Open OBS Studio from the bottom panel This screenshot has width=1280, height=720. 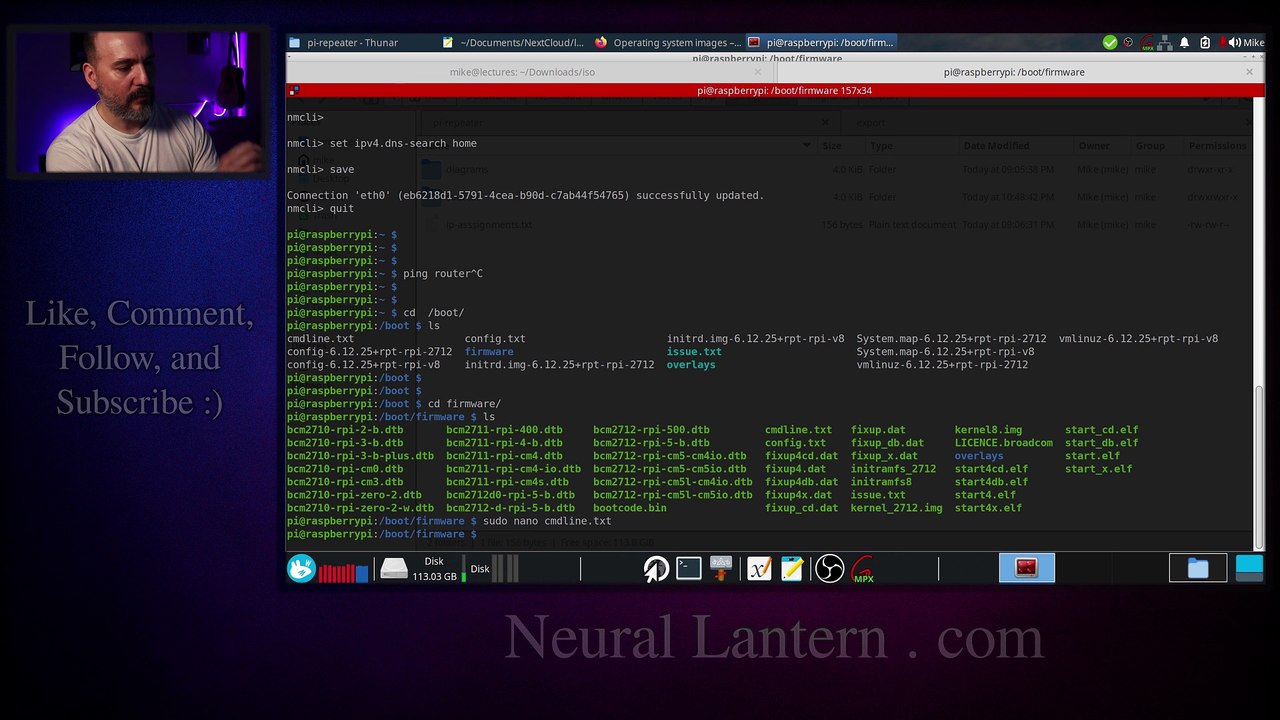point(829,569)
